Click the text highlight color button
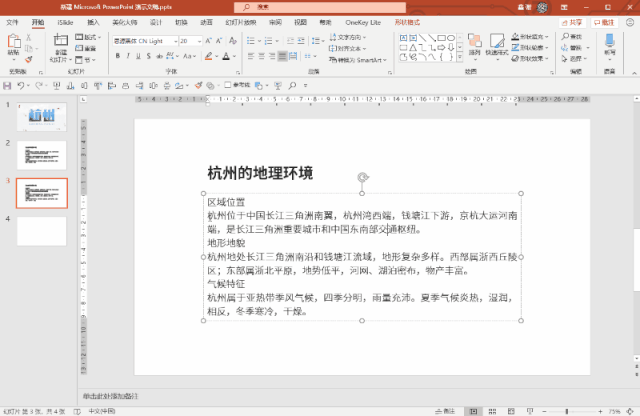Image resolution: width=640 pixels, height=416 pixels. pos(209,56)
